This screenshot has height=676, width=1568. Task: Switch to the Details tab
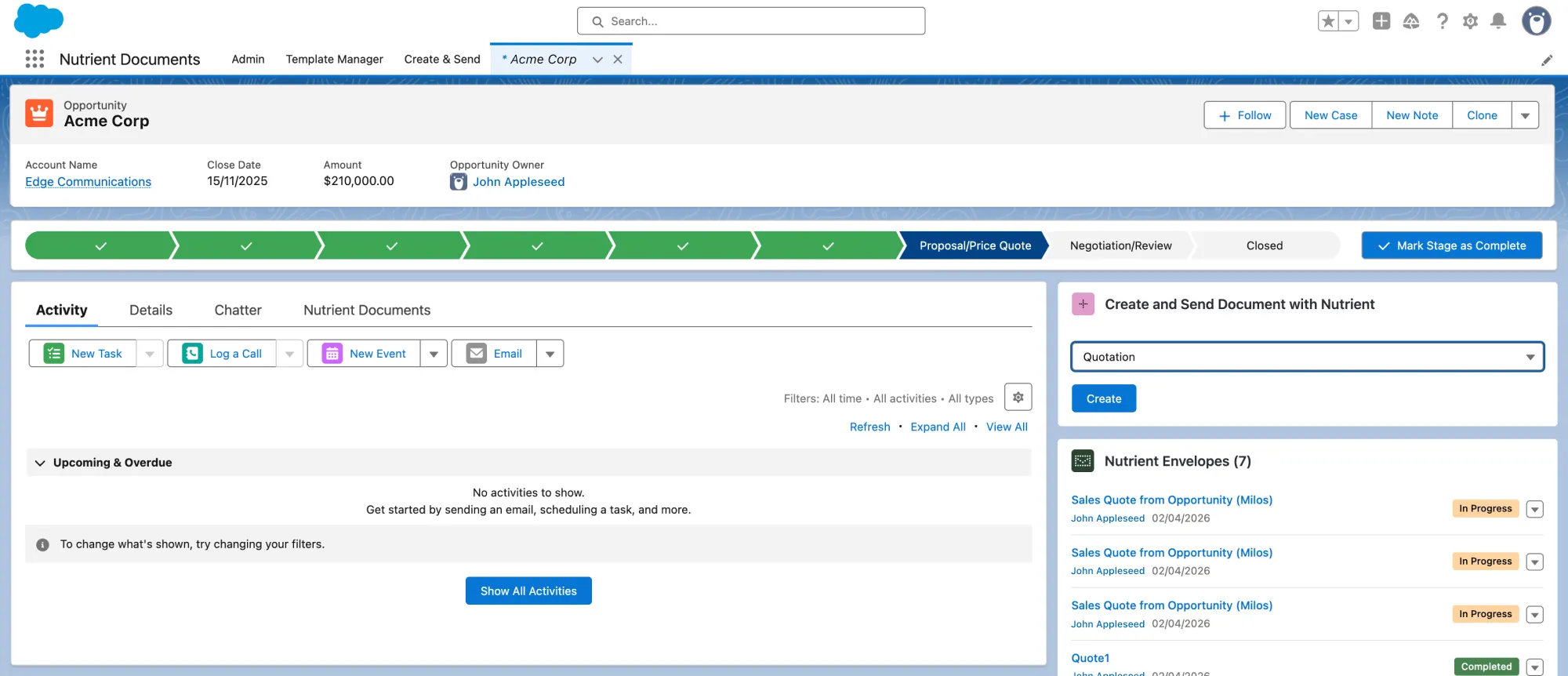[x=151, y=311]
